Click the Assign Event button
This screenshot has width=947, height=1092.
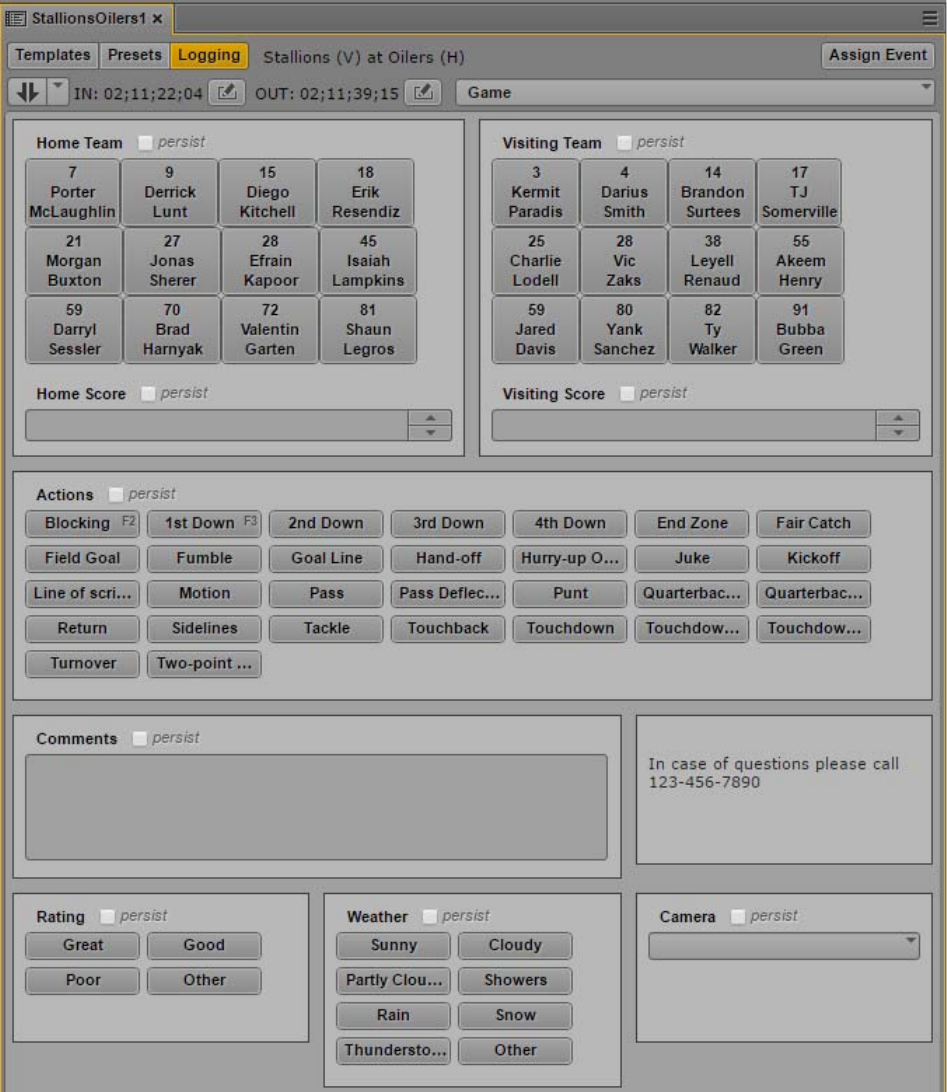[x=877, y=55]
